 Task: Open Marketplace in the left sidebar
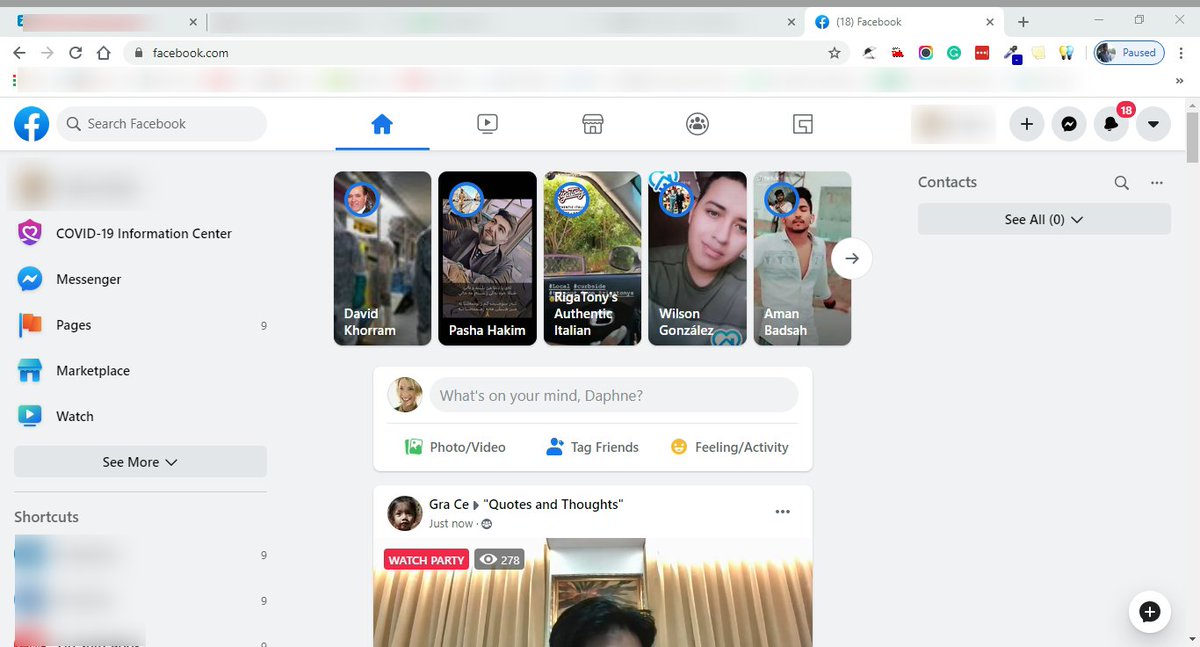coord(141,370)
